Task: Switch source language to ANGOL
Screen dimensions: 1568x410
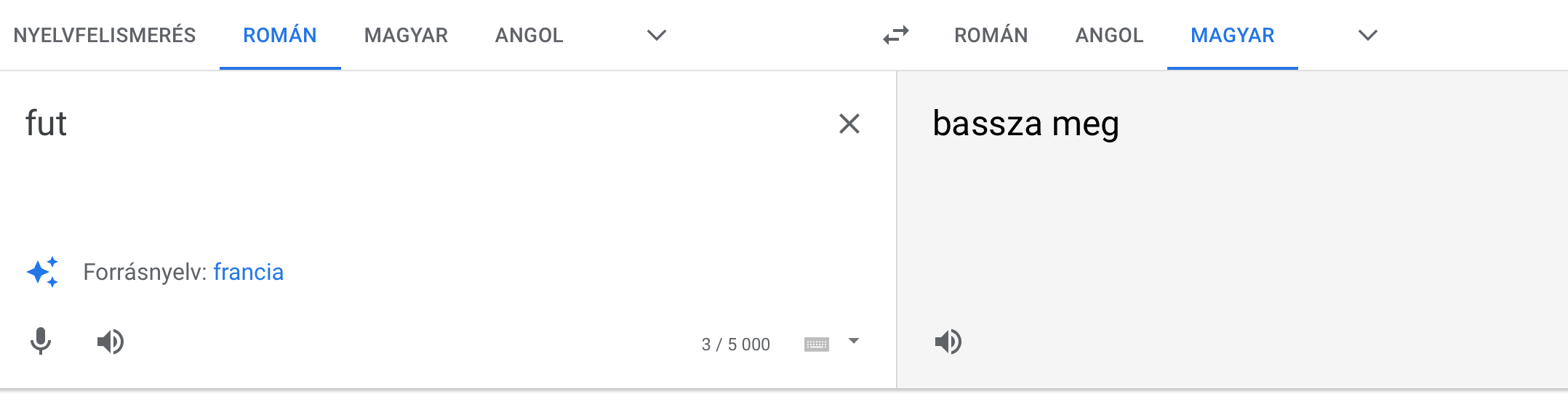Action: tap(529, 35)
